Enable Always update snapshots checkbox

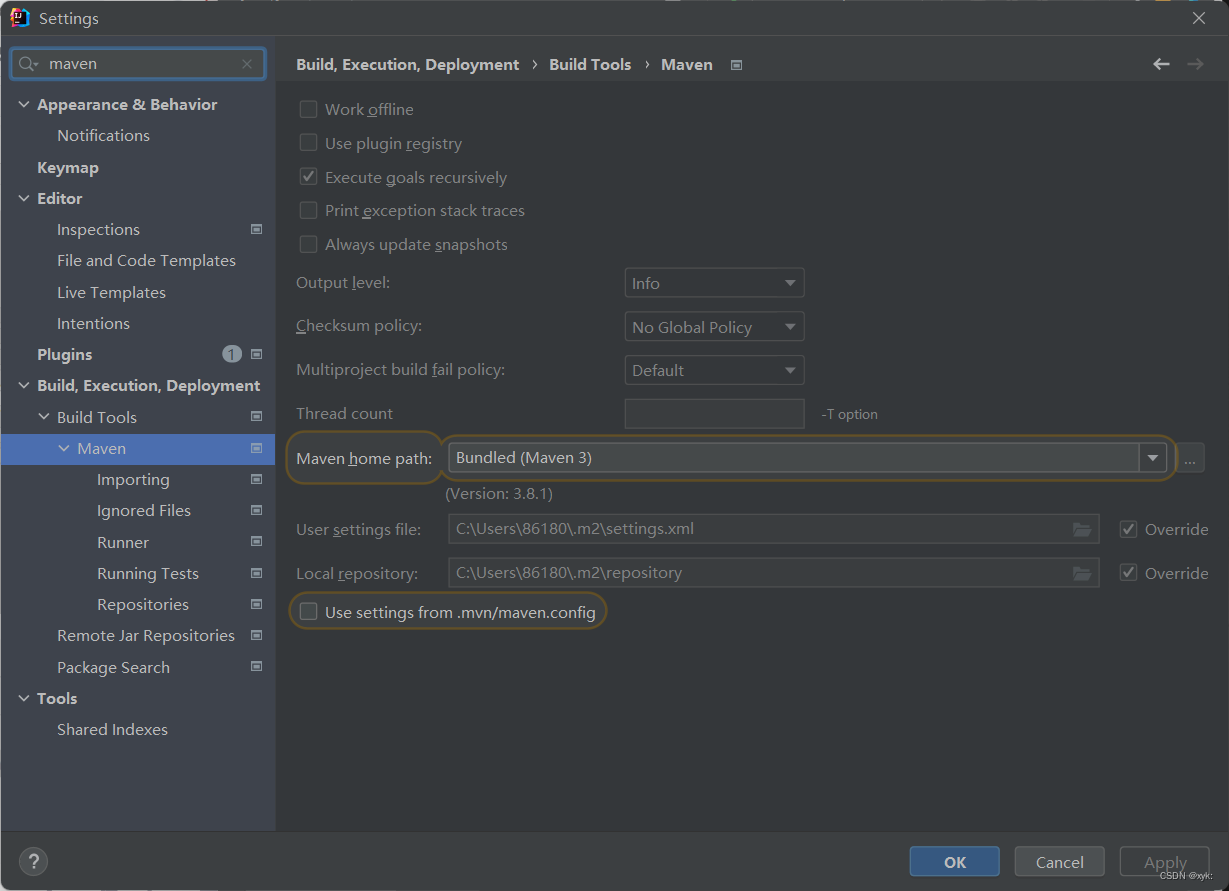click(308, 244)
